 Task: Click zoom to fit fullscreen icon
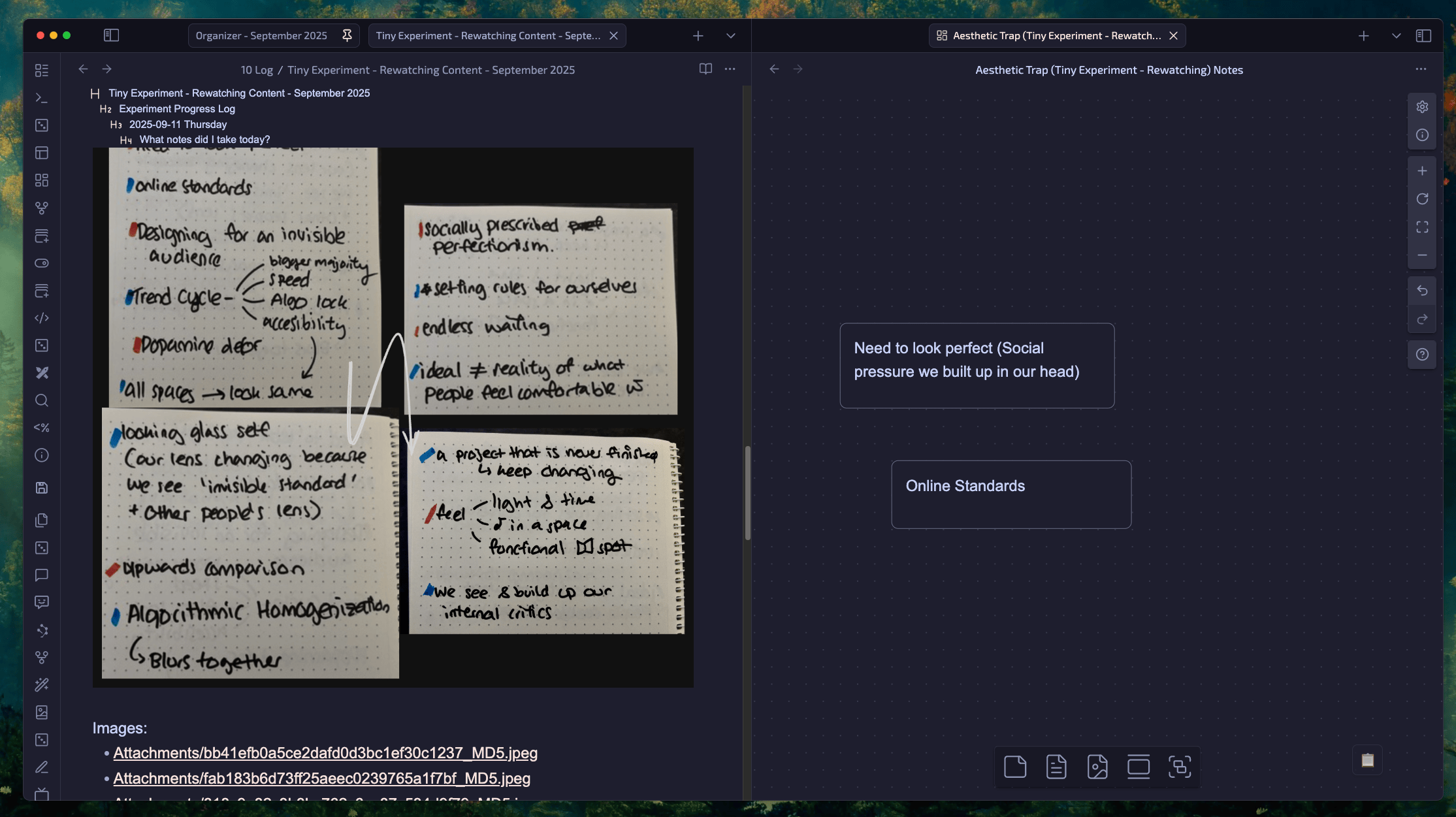[x=1422, y=227]
